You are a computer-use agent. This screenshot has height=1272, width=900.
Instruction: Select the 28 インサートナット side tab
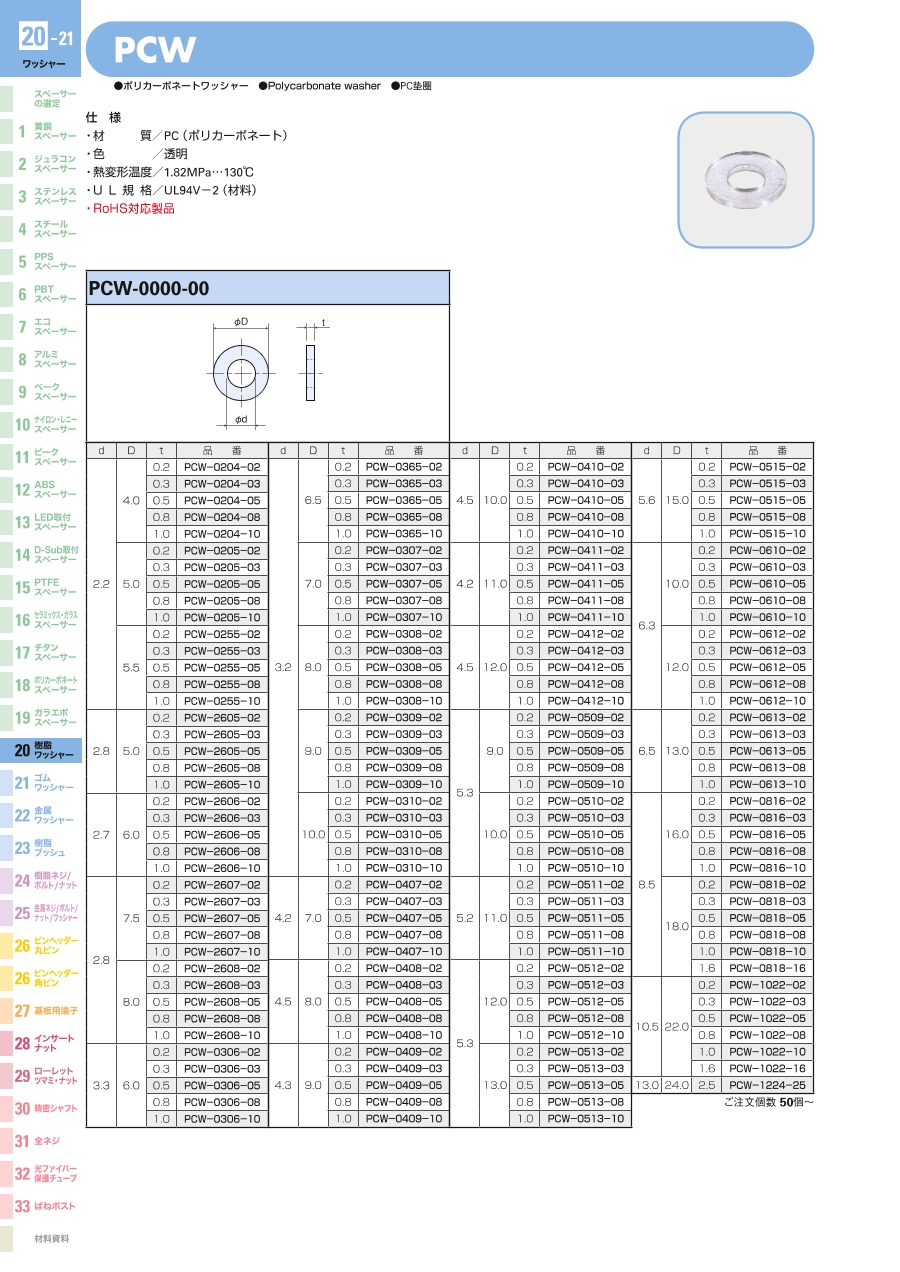coord(40,1043)
